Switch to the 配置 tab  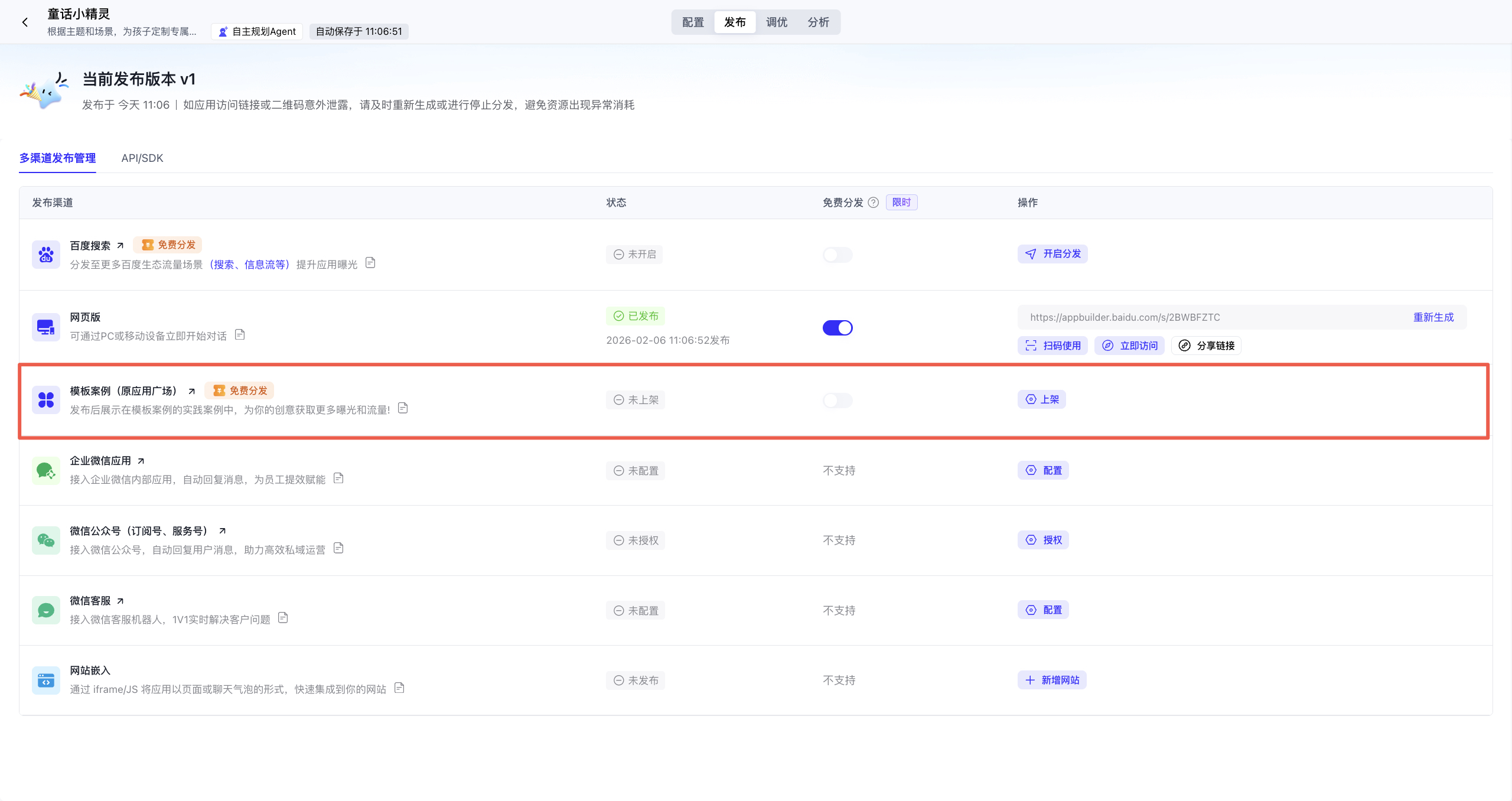click(693, 22)
